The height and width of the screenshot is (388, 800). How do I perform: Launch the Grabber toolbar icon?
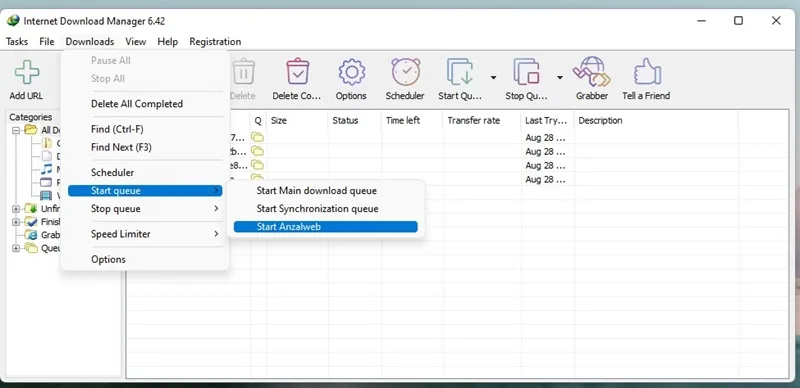(x=592, y=72)
